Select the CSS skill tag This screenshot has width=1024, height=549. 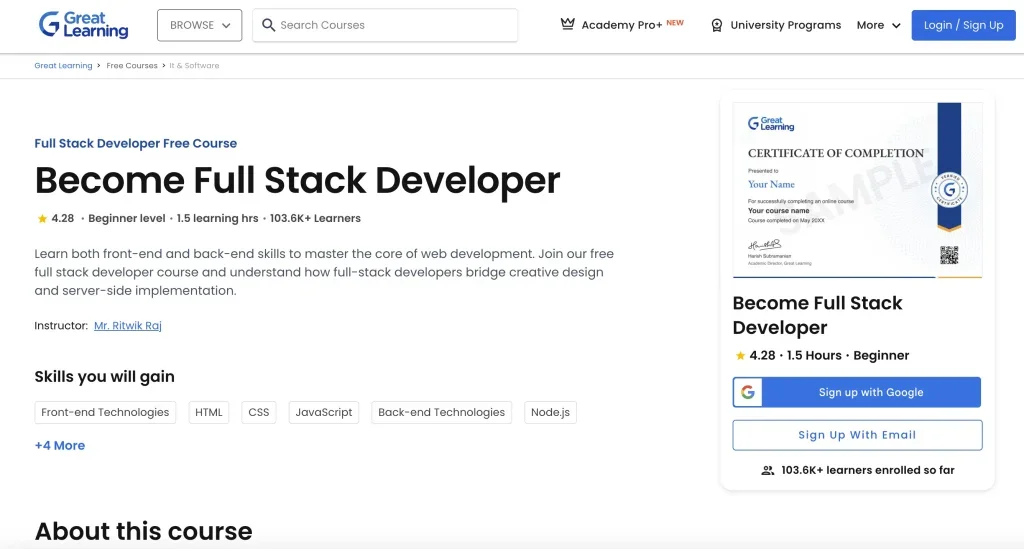pyautogui.click(x=259, y=413)
